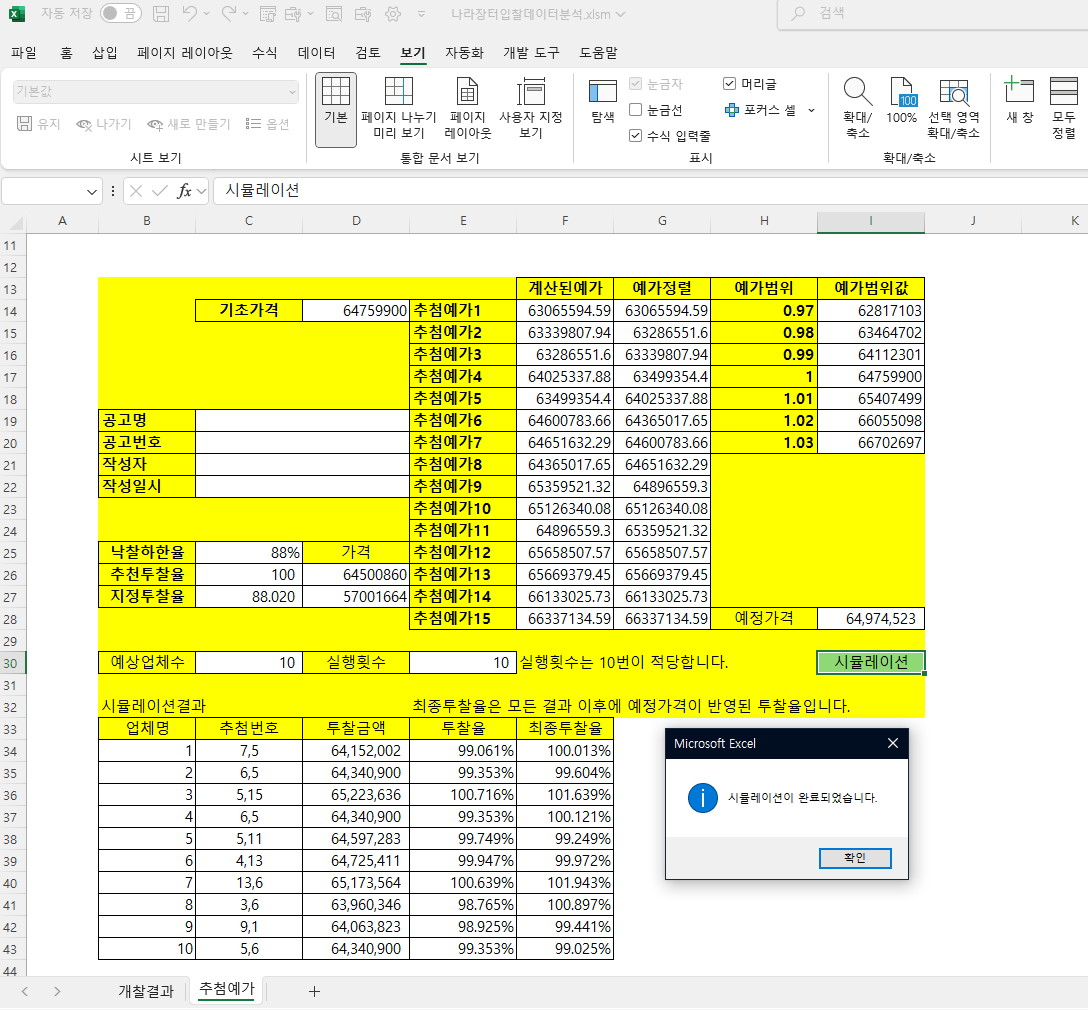Click the column header I
This screenshot has height=1010, width=1088.
(x=871, y=221)
